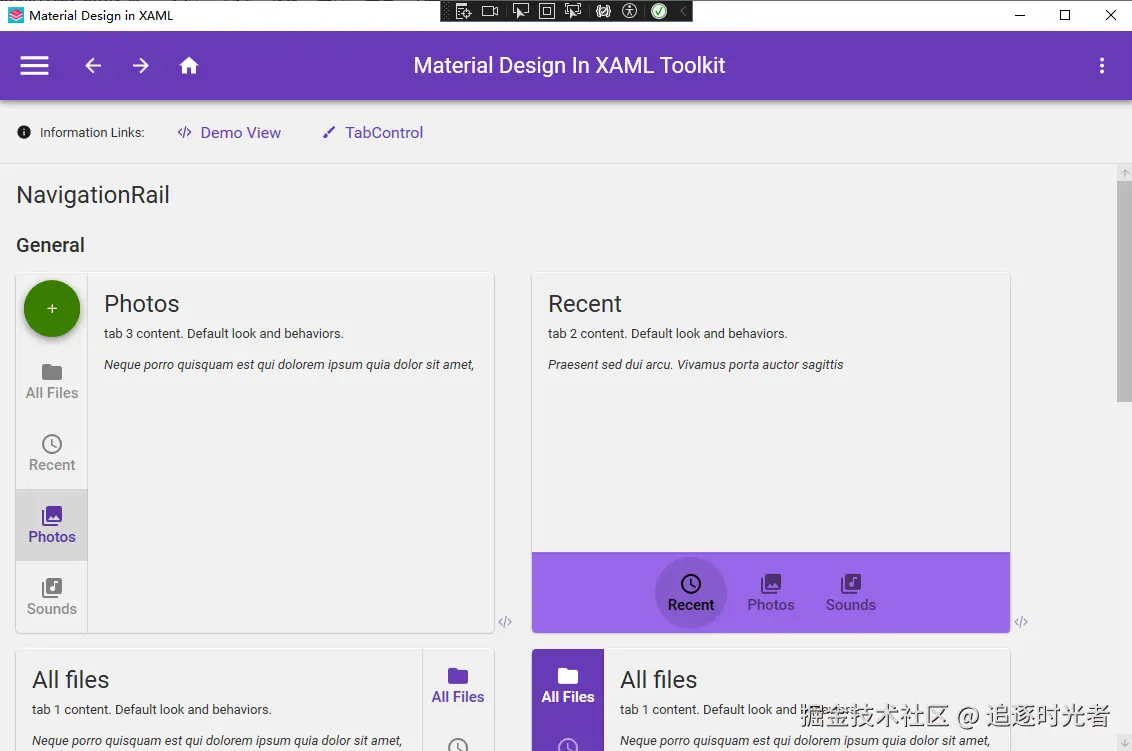This screenshot has height=751, width=1132.
Task: Click 'All files' title beside purple rail
Action: pyautogui.click(x=658, y=680)
